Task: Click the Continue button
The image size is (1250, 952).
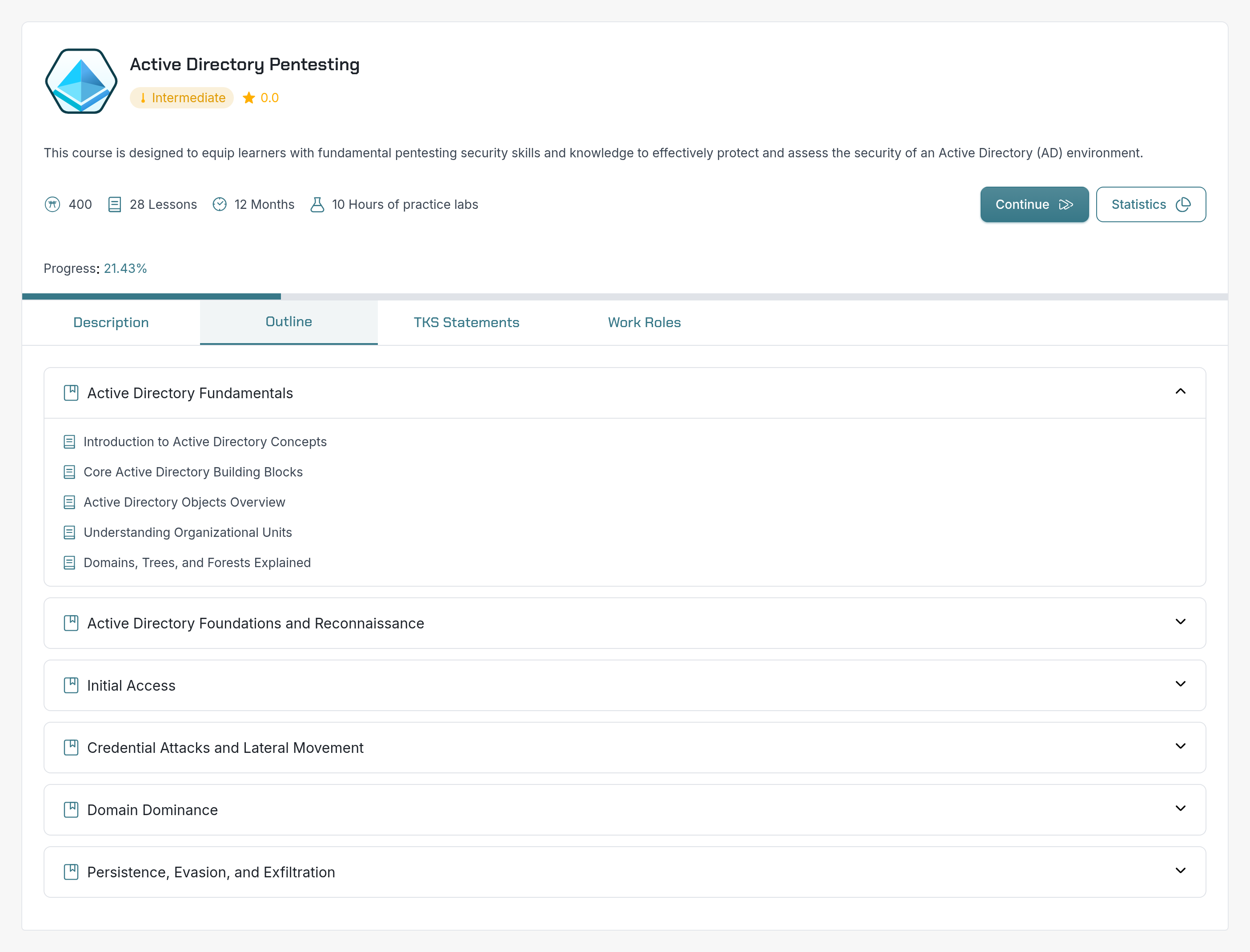Action: tap(1035, 204)
